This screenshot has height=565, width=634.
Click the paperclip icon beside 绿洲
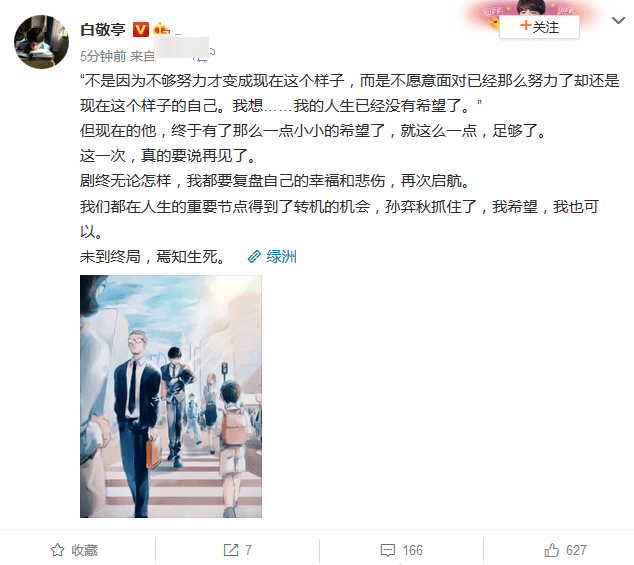coord(254,257)
